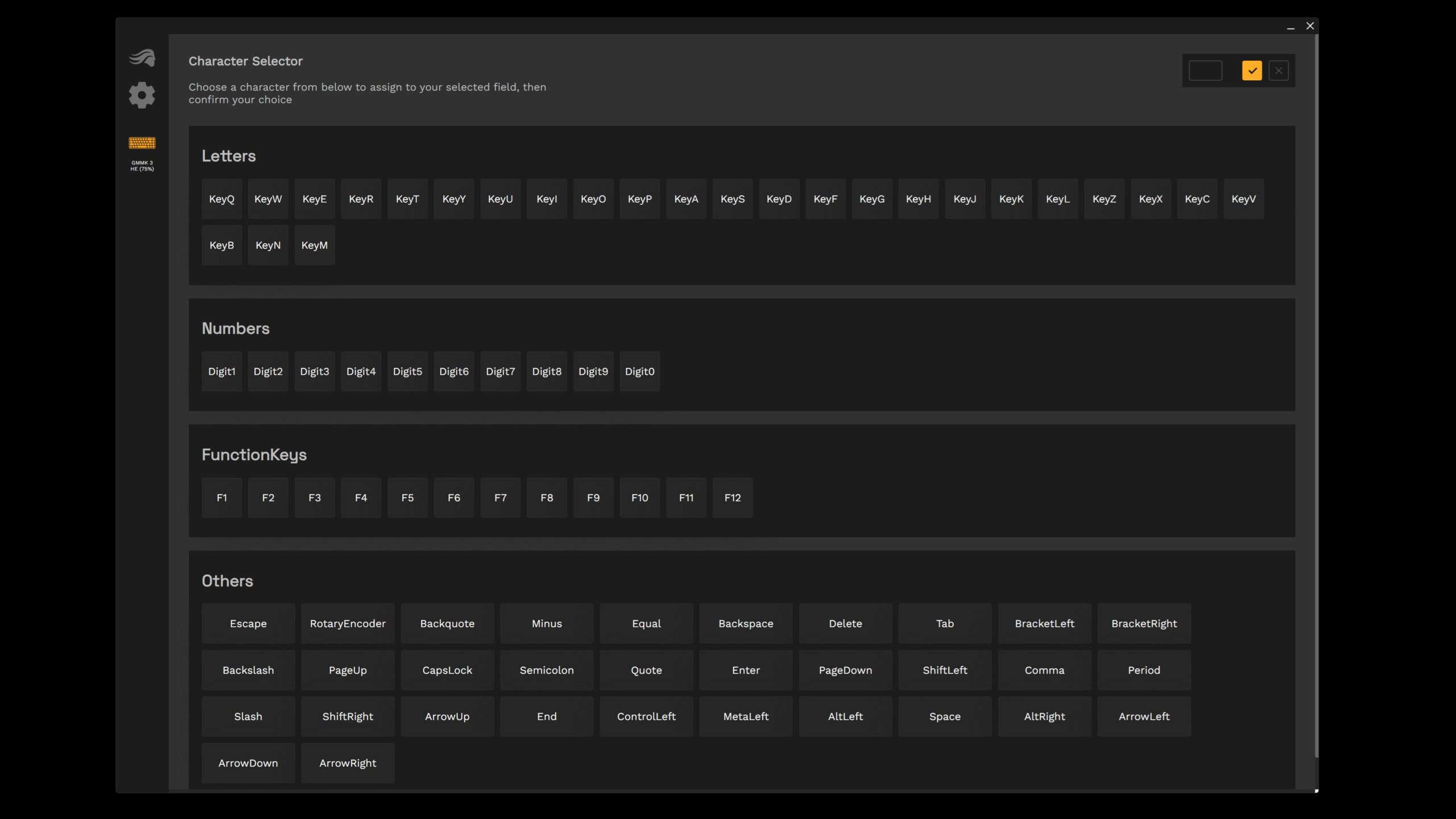Select the settings gear icon
1456x819 pixels.
(142, 97)
